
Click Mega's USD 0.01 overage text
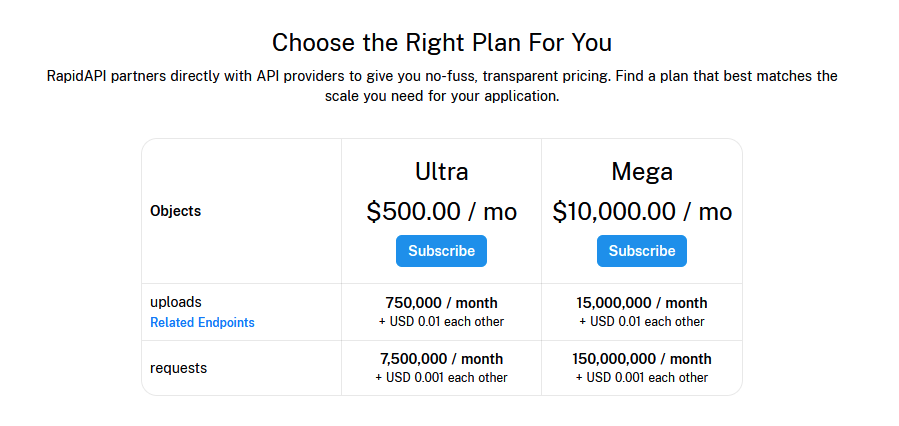(642, 322)
